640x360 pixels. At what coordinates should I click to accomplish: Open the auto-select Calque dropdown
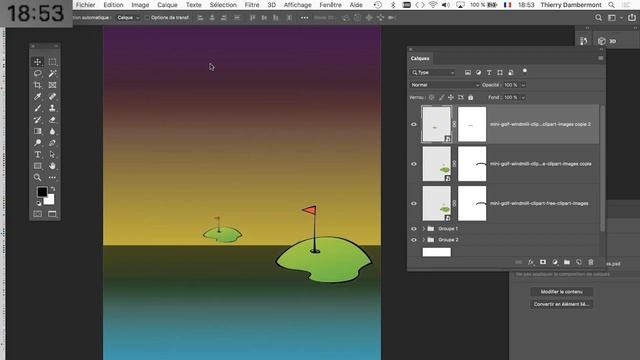click(128, 18)
